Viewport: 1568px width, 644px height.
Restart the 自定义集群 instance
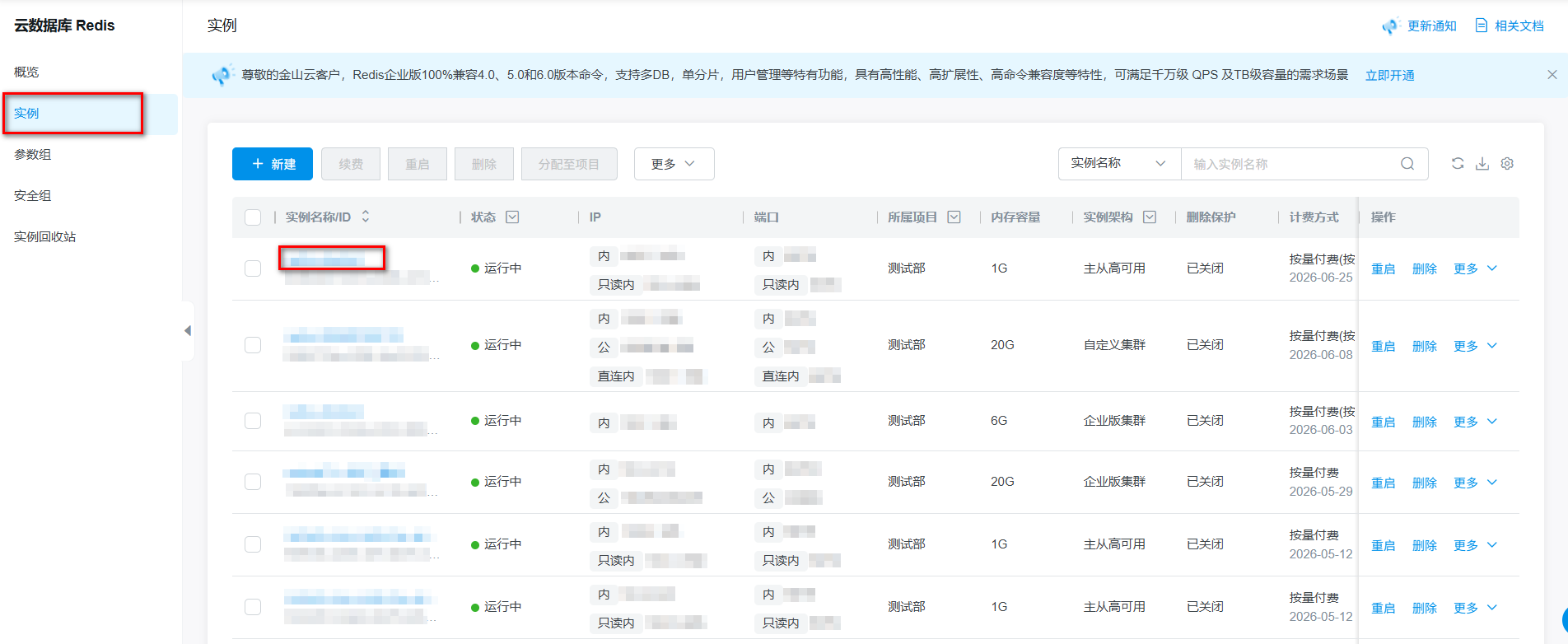coord(1384,346)
